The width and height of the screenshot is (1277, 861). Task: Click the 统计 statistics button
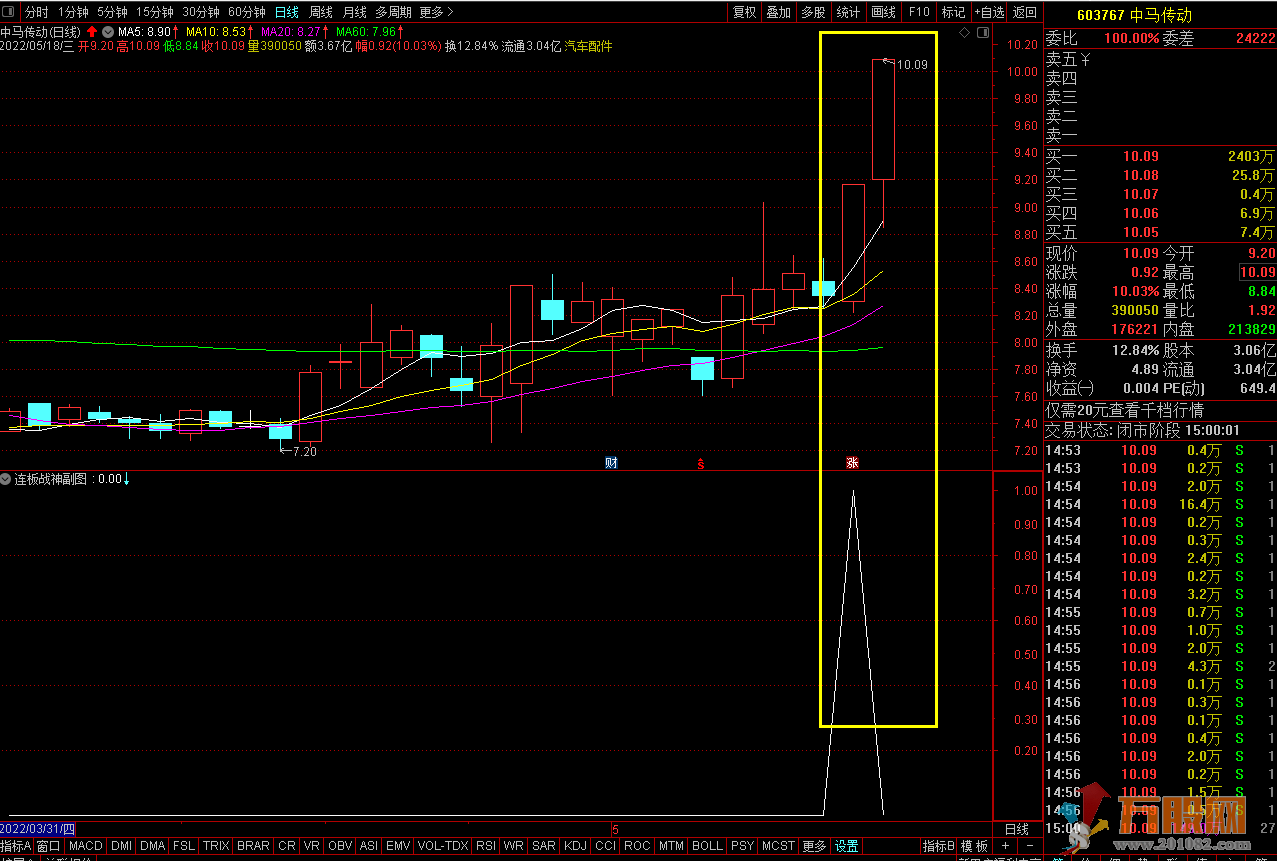click(848, 12)
